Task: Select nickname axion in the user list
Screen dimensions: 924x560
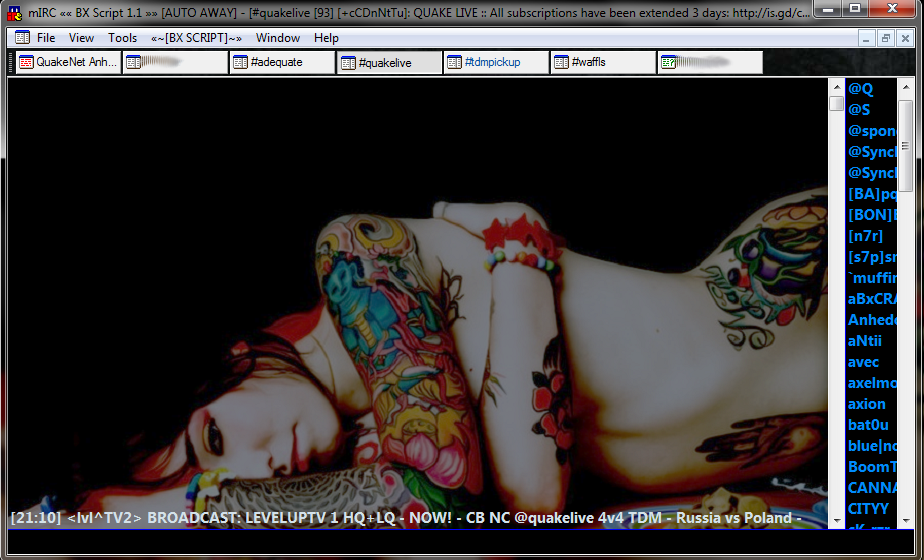Action: pos(867,404)
